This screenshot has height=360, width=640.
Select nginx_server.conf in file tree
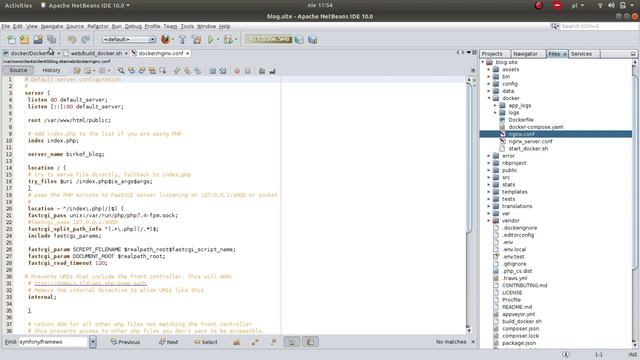point(530,141)
